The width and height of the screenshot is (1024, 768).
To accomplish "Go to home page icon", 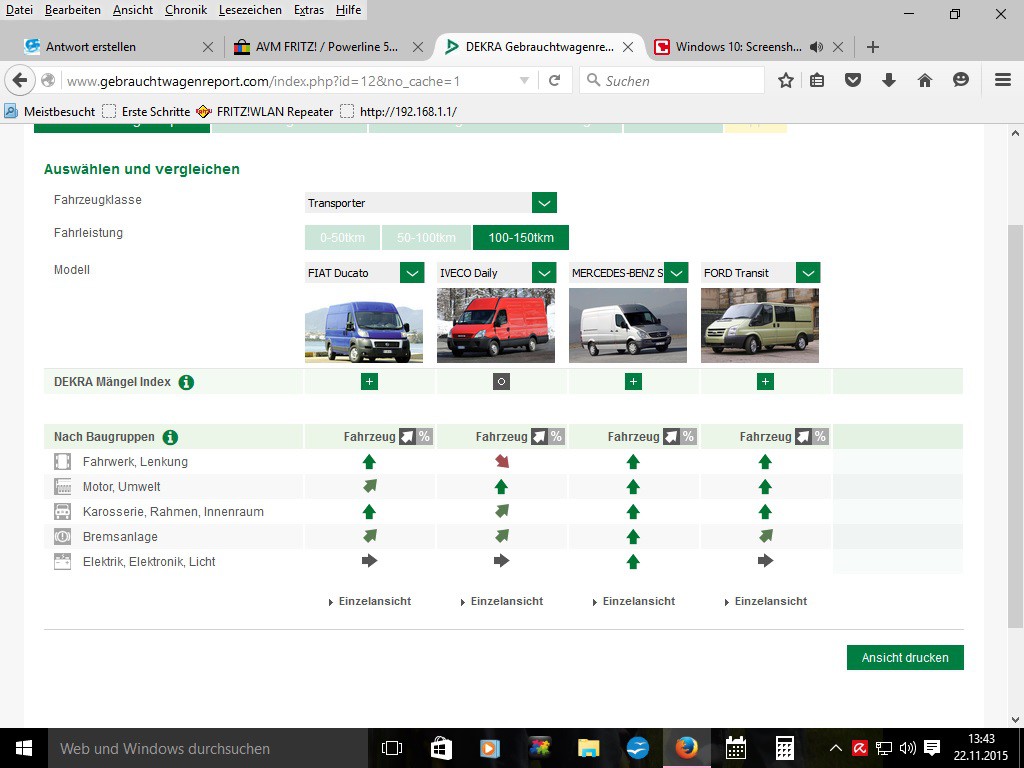I will (x=925, y=80).
